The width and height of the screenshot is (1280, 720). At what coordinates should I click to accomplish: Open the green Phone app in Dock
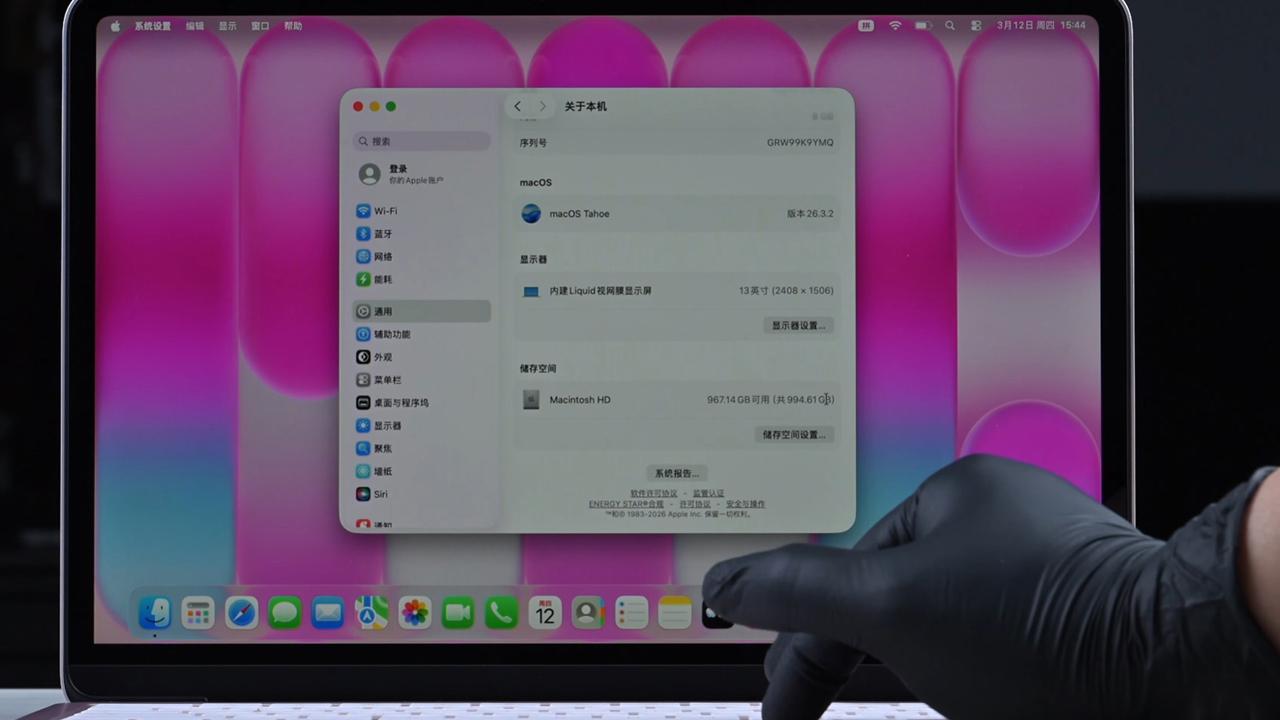click(x=502, y=612)
